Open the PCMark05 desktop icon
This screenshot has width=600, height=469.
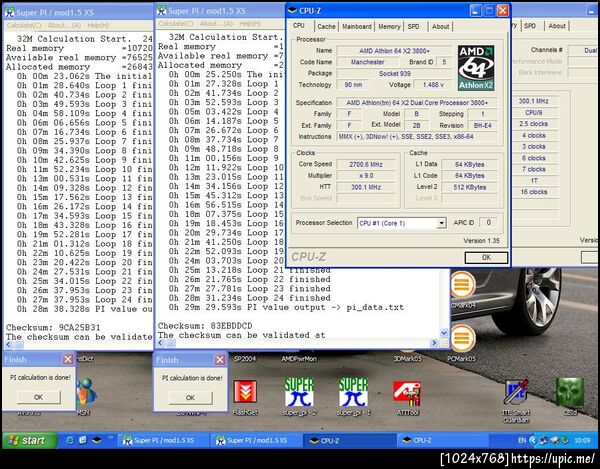pos(461,338)
